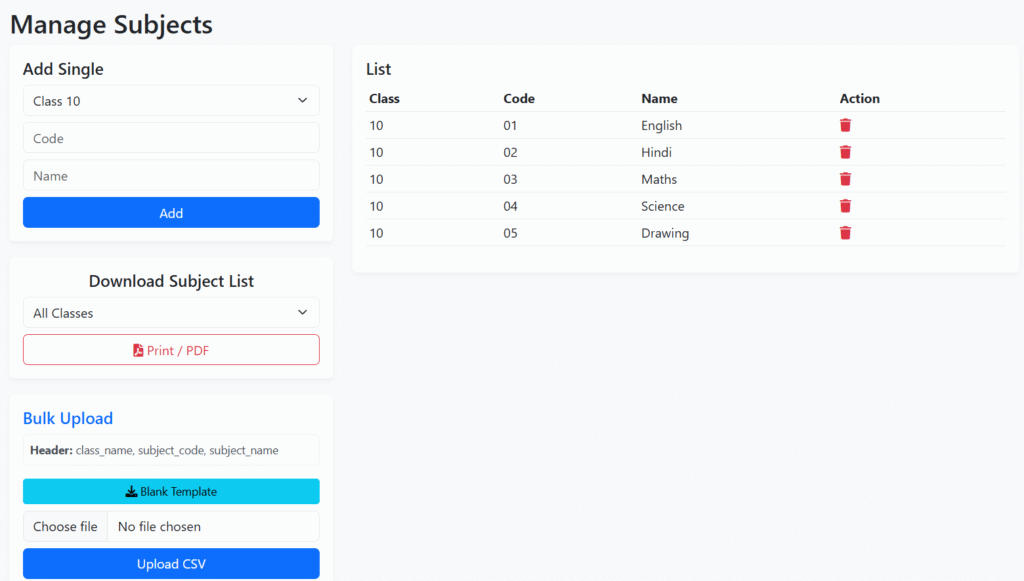Click the Bulk Upload heading link
Viewport: 1024px width, 581px height.
[68, 419]
